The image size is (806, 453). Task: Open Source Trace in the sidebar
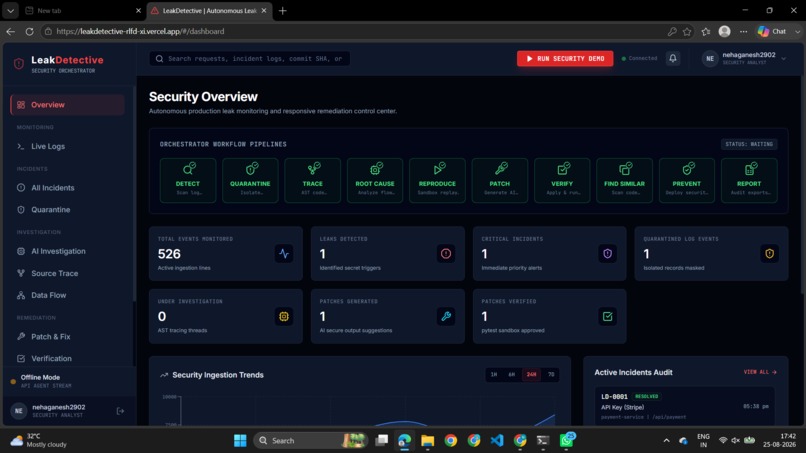pyautogui.click(x=67, y=274)
